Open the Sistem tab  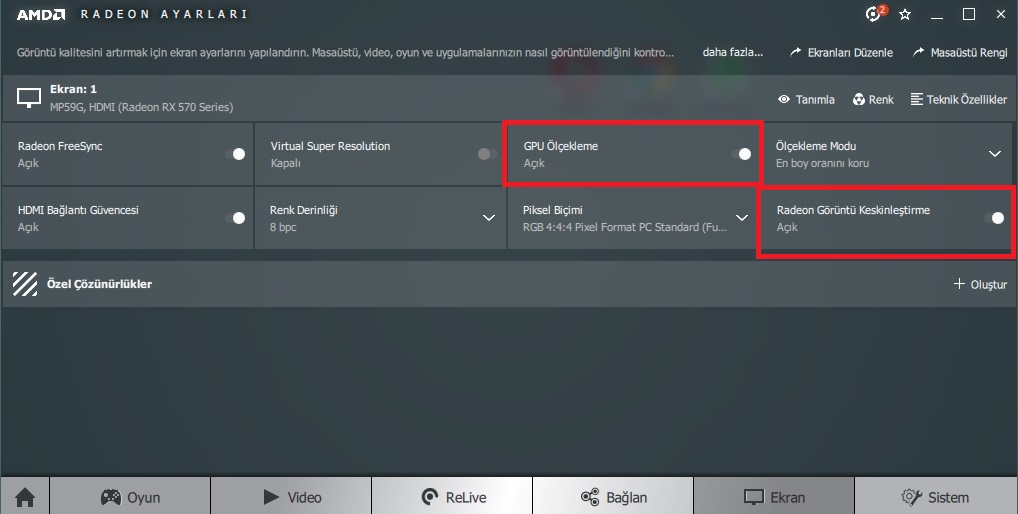pyautogui.click(x=936, y=498)
